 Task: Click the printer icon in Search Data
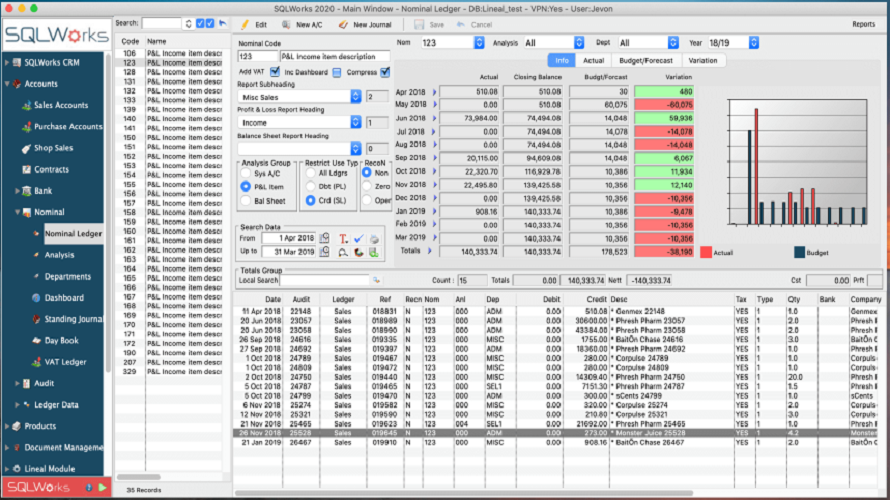pyautogui.click(x=374, y=238)
